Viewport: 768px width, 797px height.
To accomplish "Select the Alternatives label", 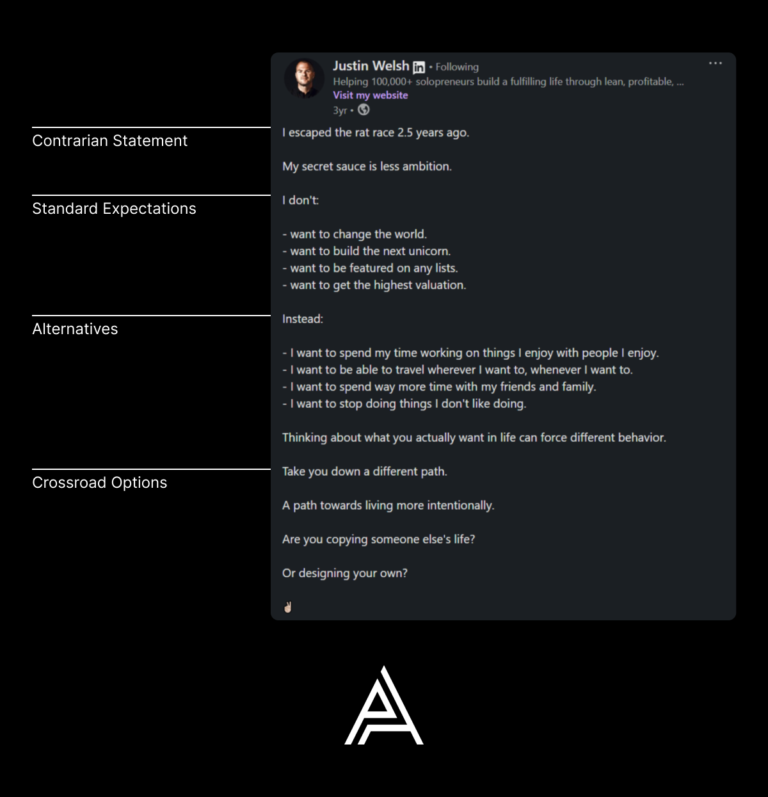I will [x=75, y=329].
